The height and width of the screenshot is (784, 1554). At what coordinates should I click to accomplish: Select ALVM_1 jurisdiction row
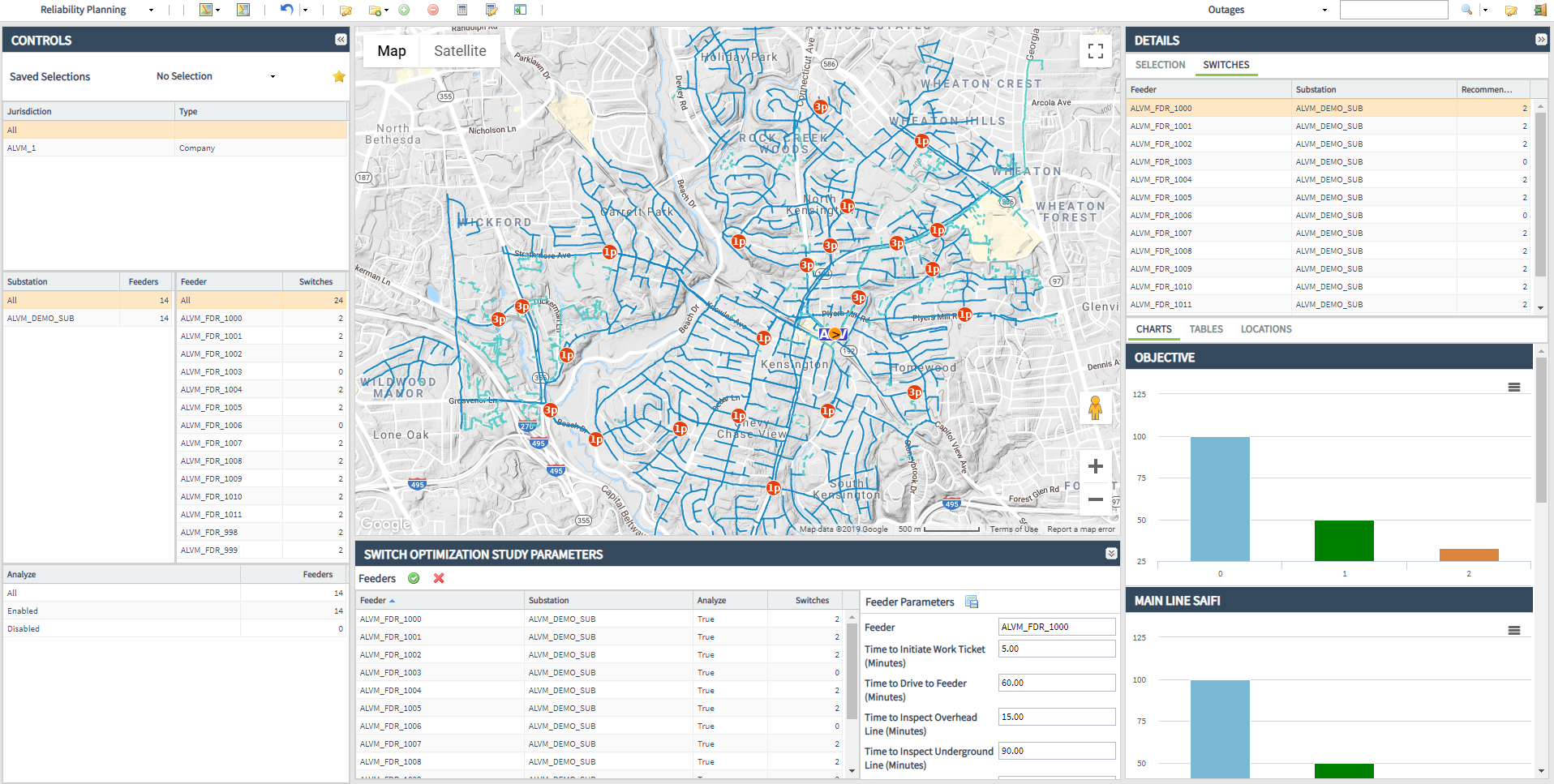point(175,148)
